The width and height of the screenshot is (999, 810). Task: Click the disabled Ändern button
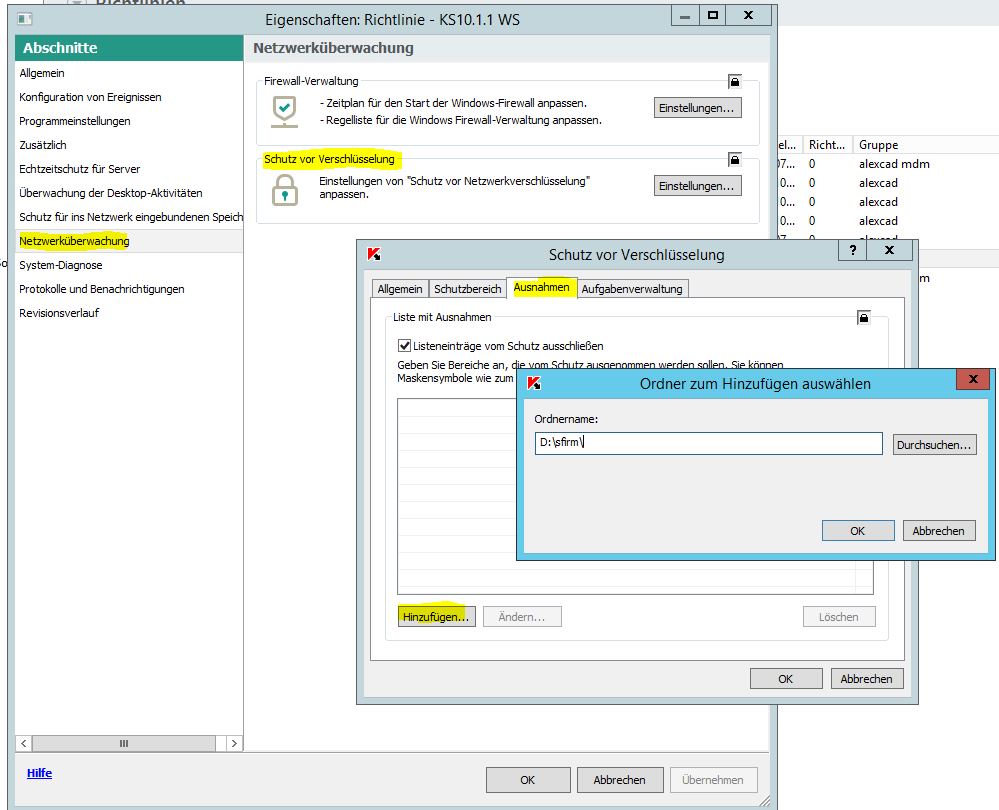coord(522,617)
